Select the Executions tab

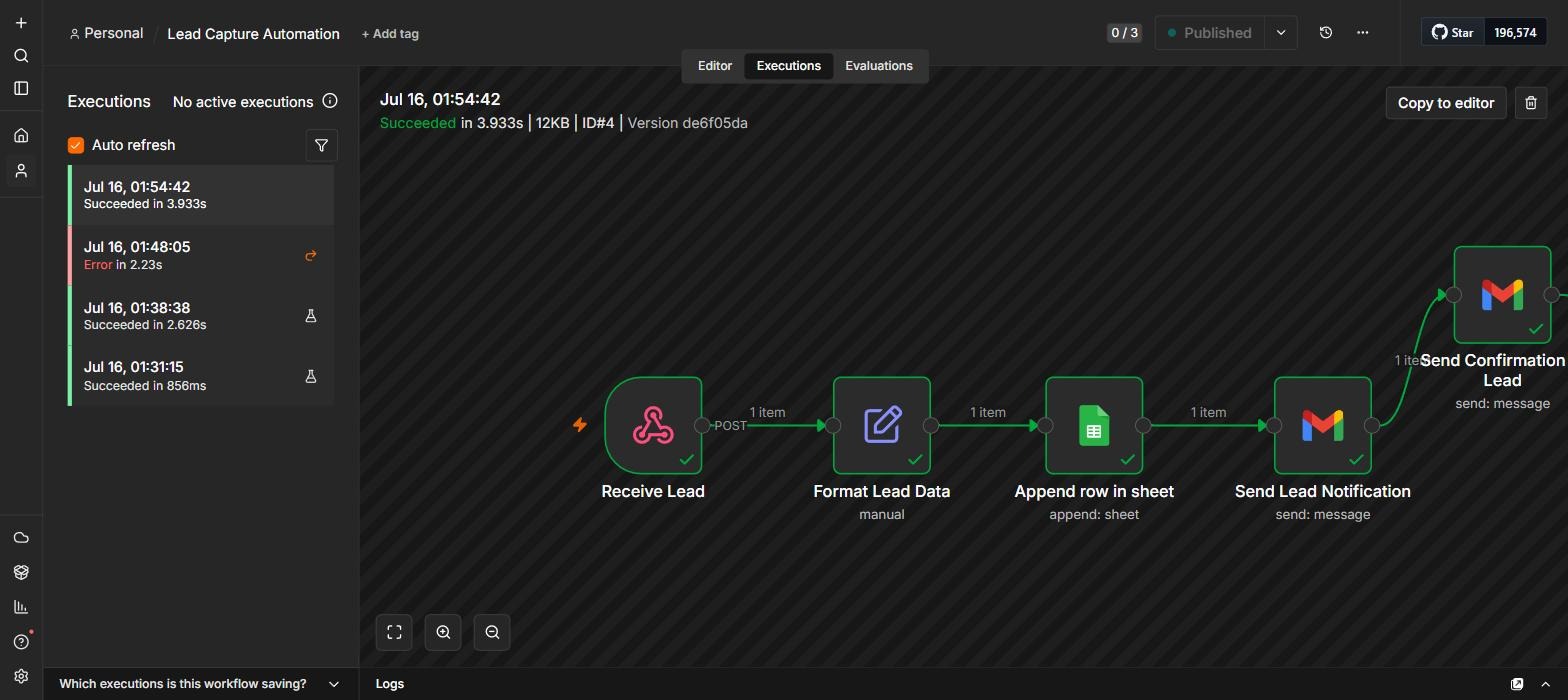pyautogui.click(x=789, y=66)
